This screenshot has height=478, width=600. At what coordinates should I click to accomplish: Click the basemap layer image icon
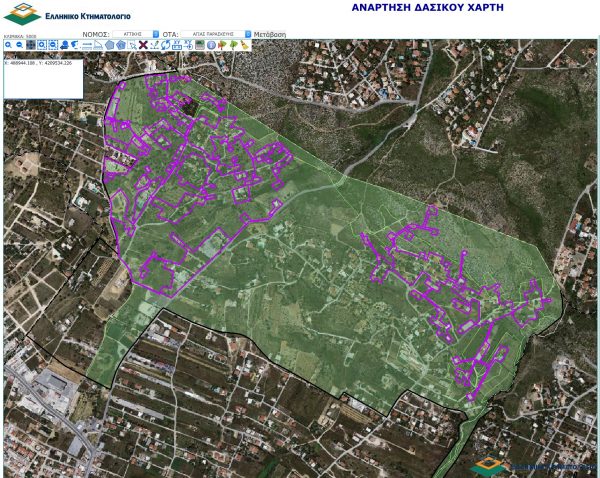click(x=199, y=45)
